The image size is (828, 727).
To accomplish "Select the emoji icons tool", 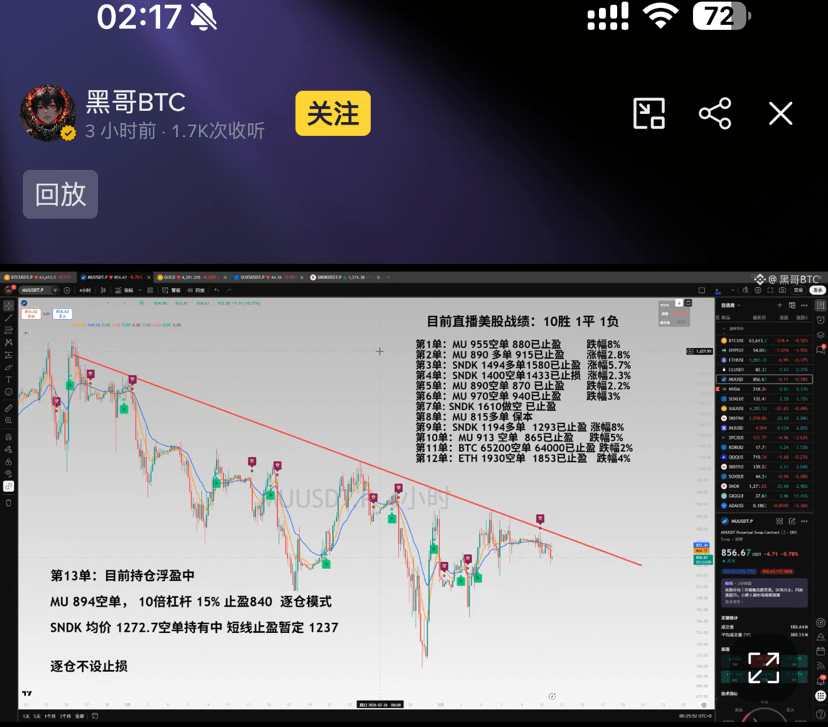I will pos(8,392).
